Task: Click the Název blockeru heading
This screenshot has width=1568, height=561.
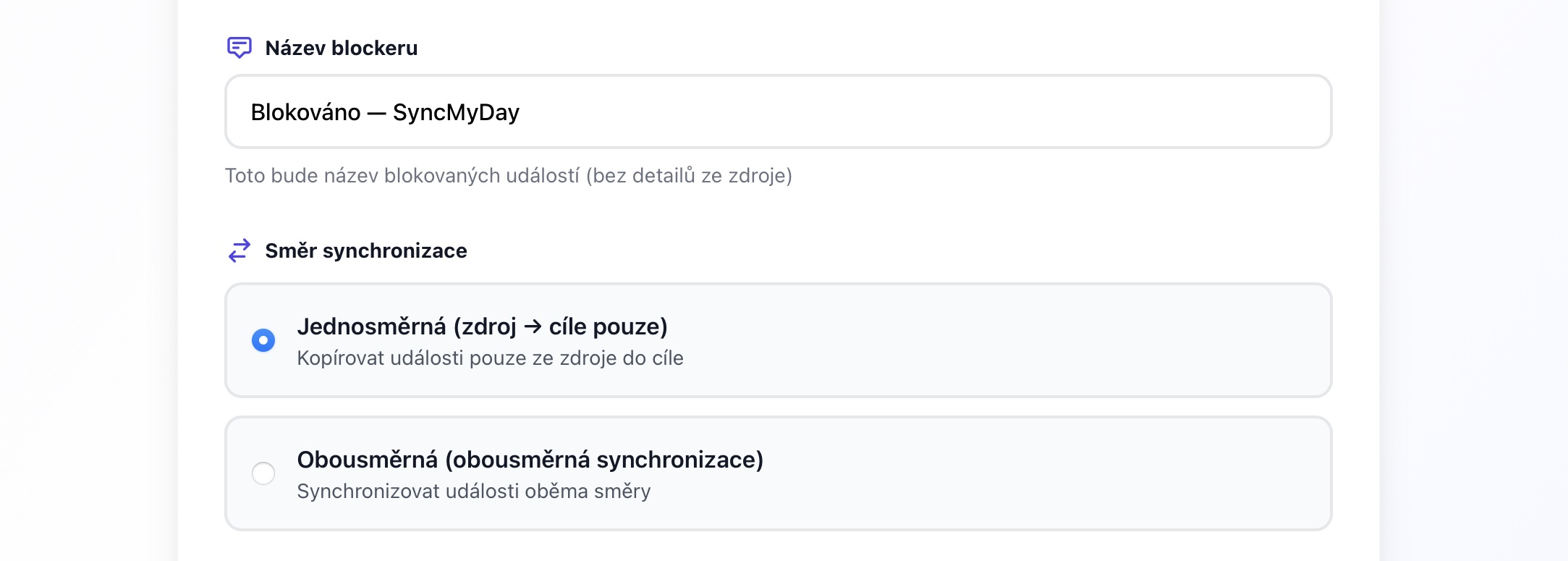Action: 341,48
